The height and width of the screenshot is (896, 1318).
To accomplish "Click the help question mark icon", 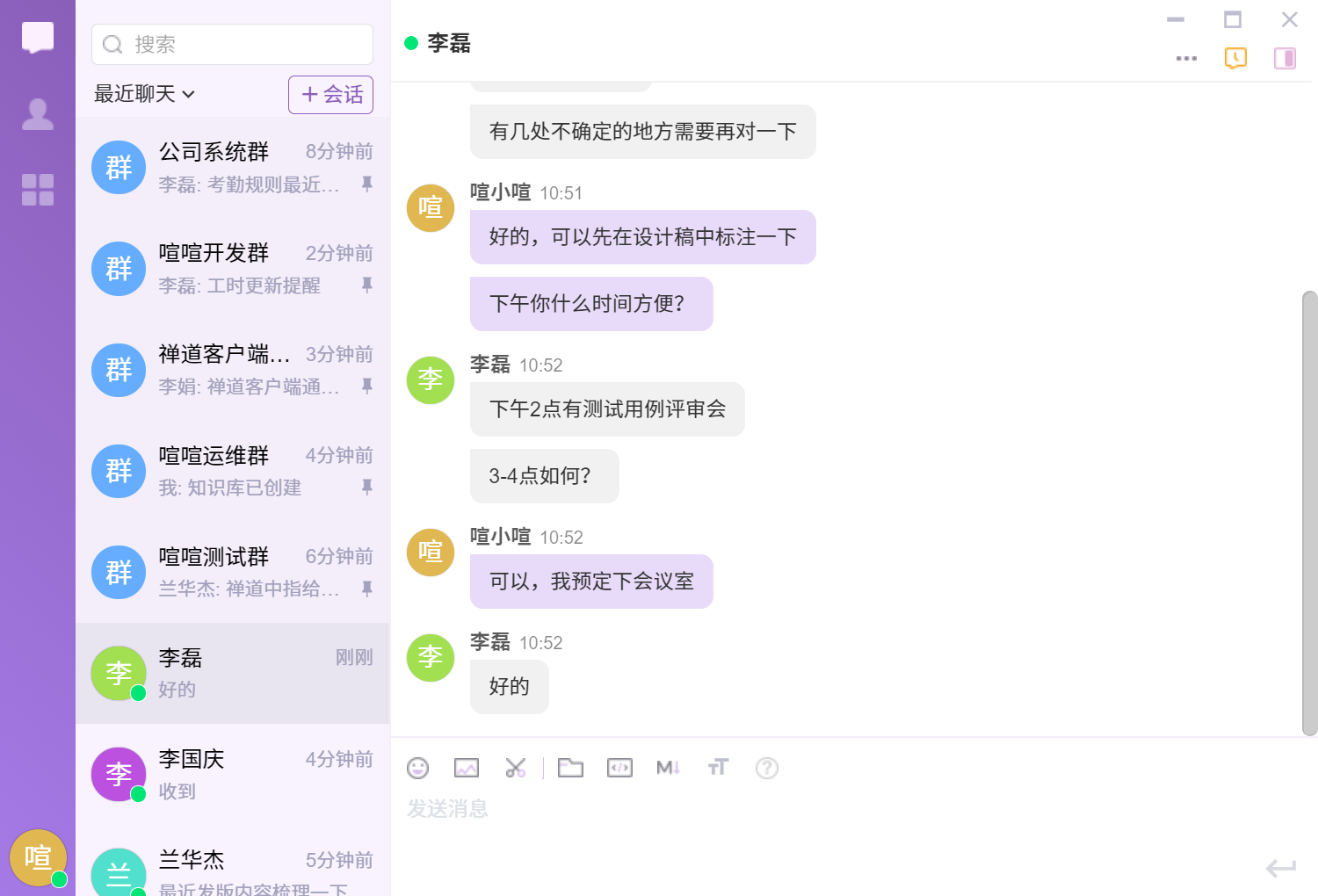I will click(767, 769).
